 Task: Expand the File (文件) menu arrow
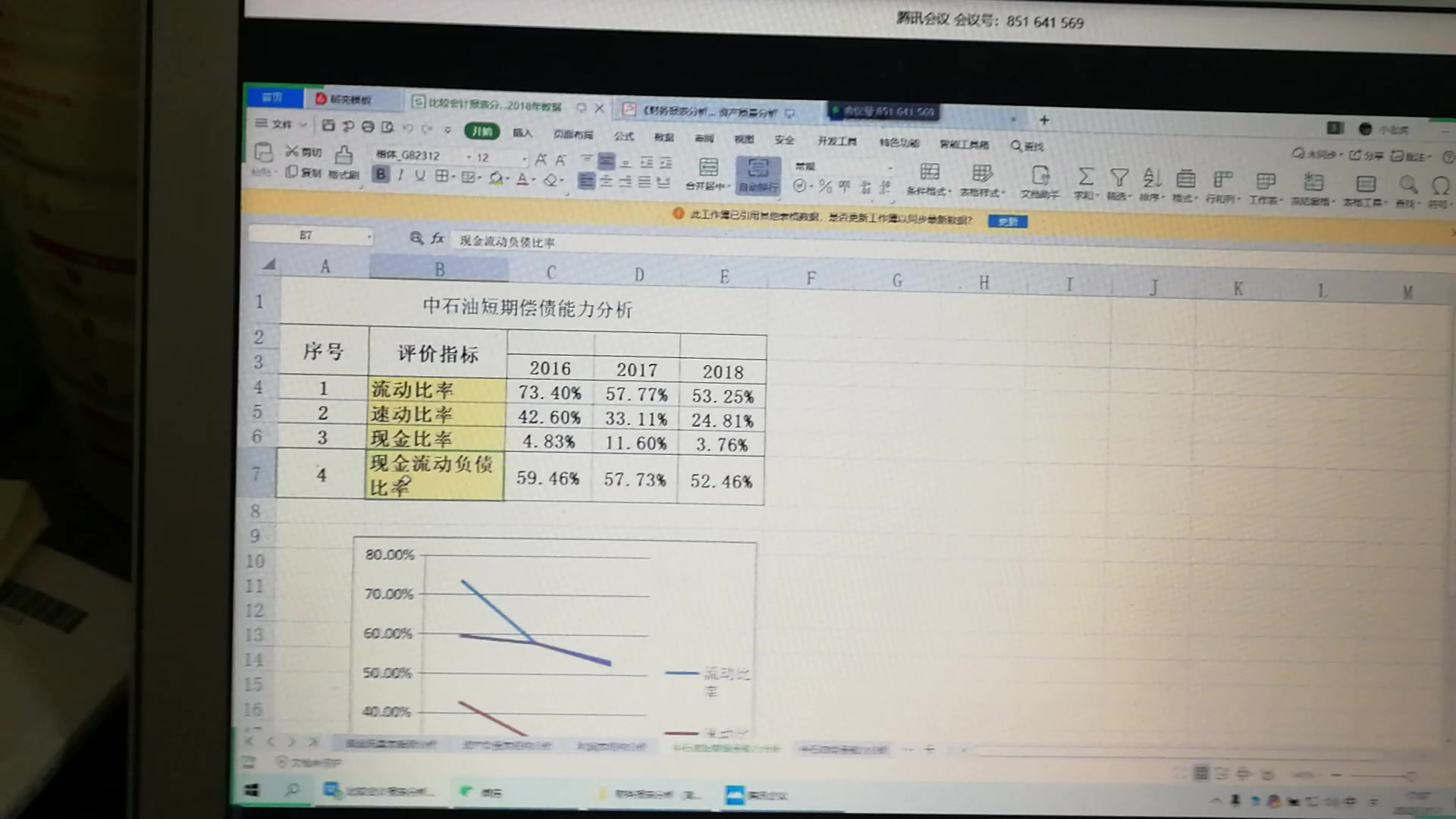tap(303, 124)
